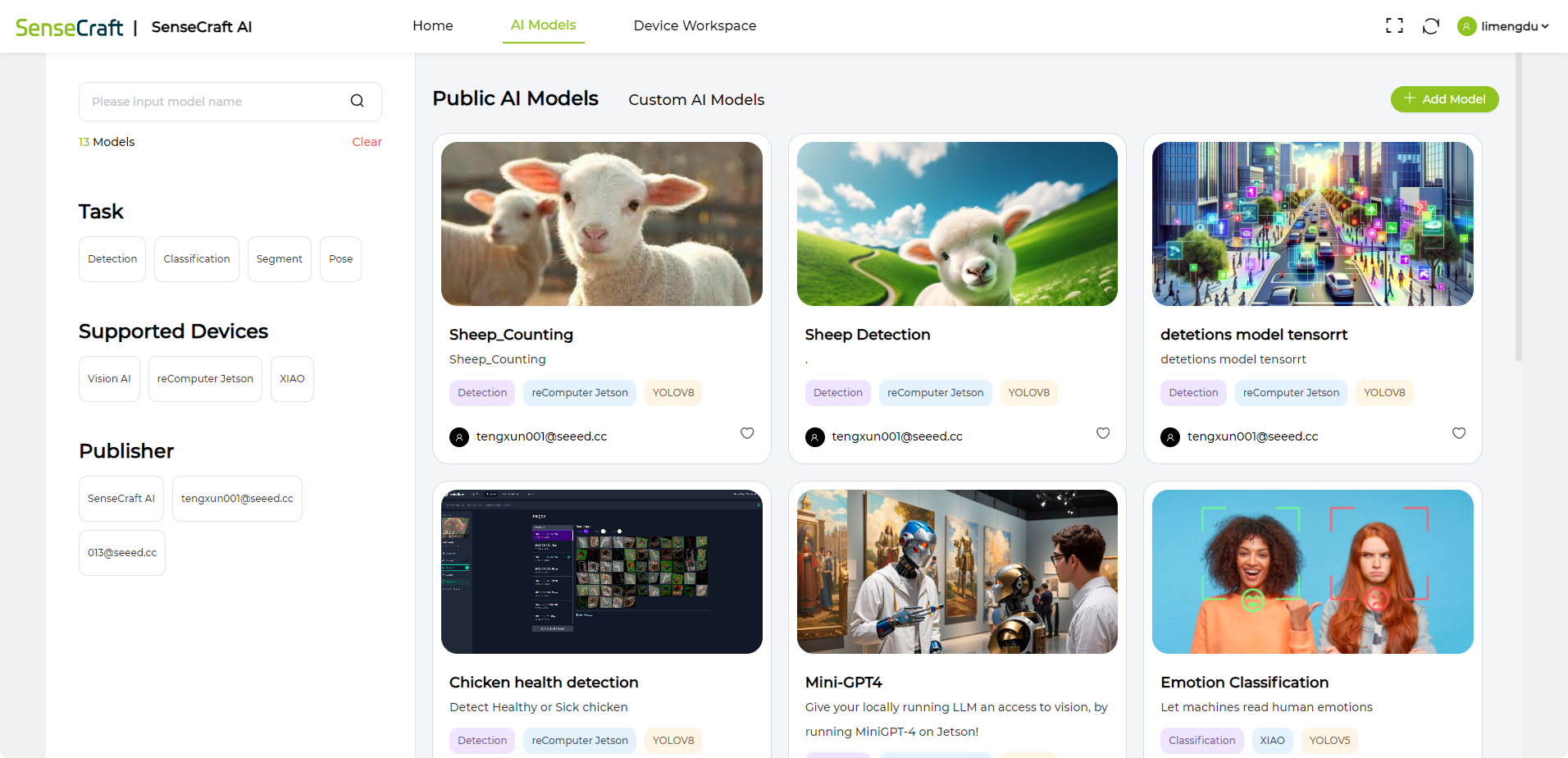
Task: Click publisher avatar on Sheep_Counting card
Action: point(459,437)
